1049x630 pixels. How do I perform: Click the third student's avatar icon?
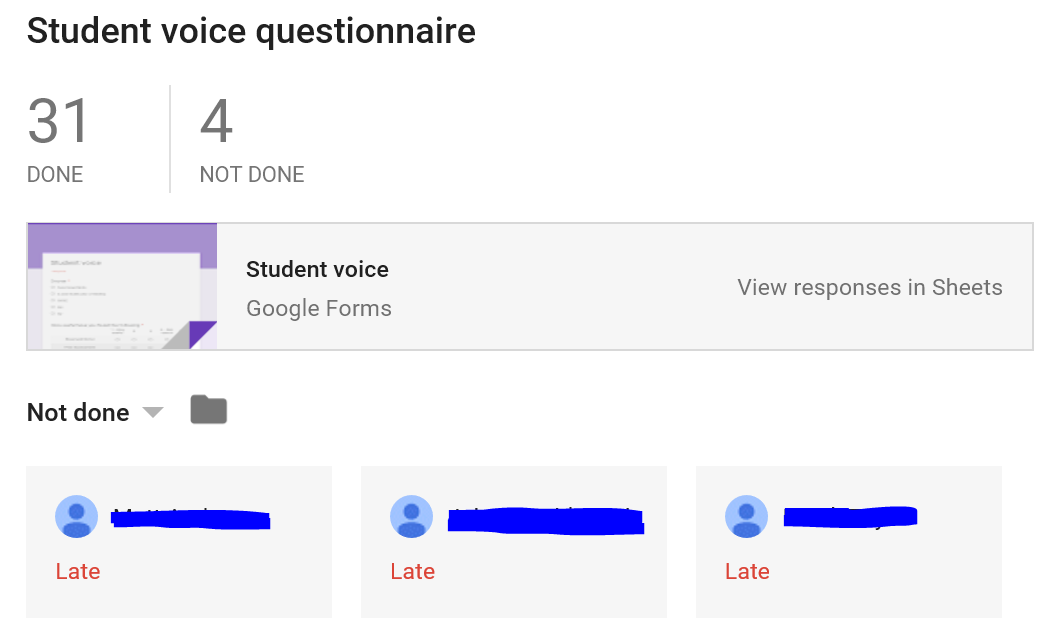746,516
